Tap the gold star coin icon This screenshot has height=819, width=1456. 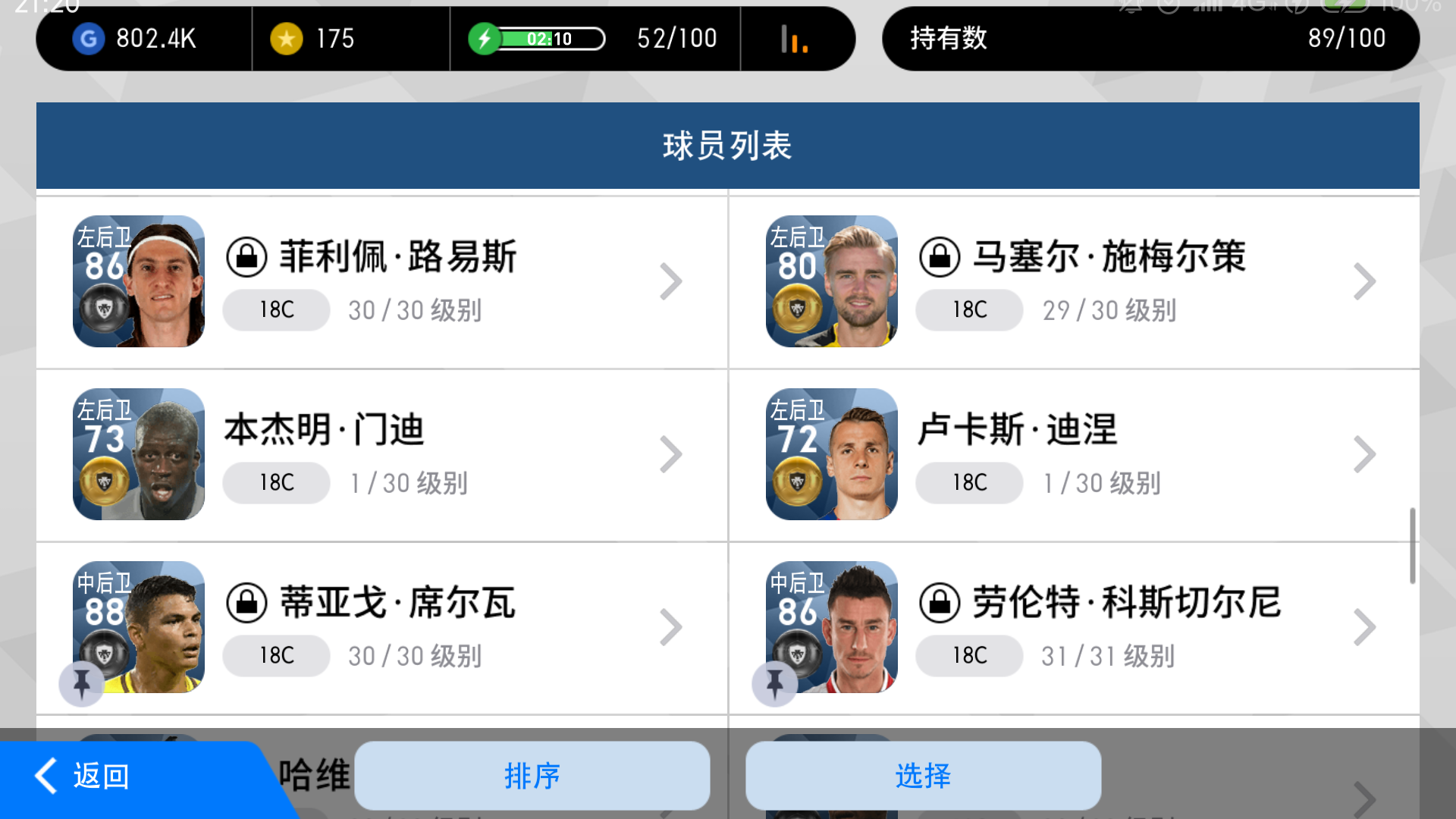(287, 39)
